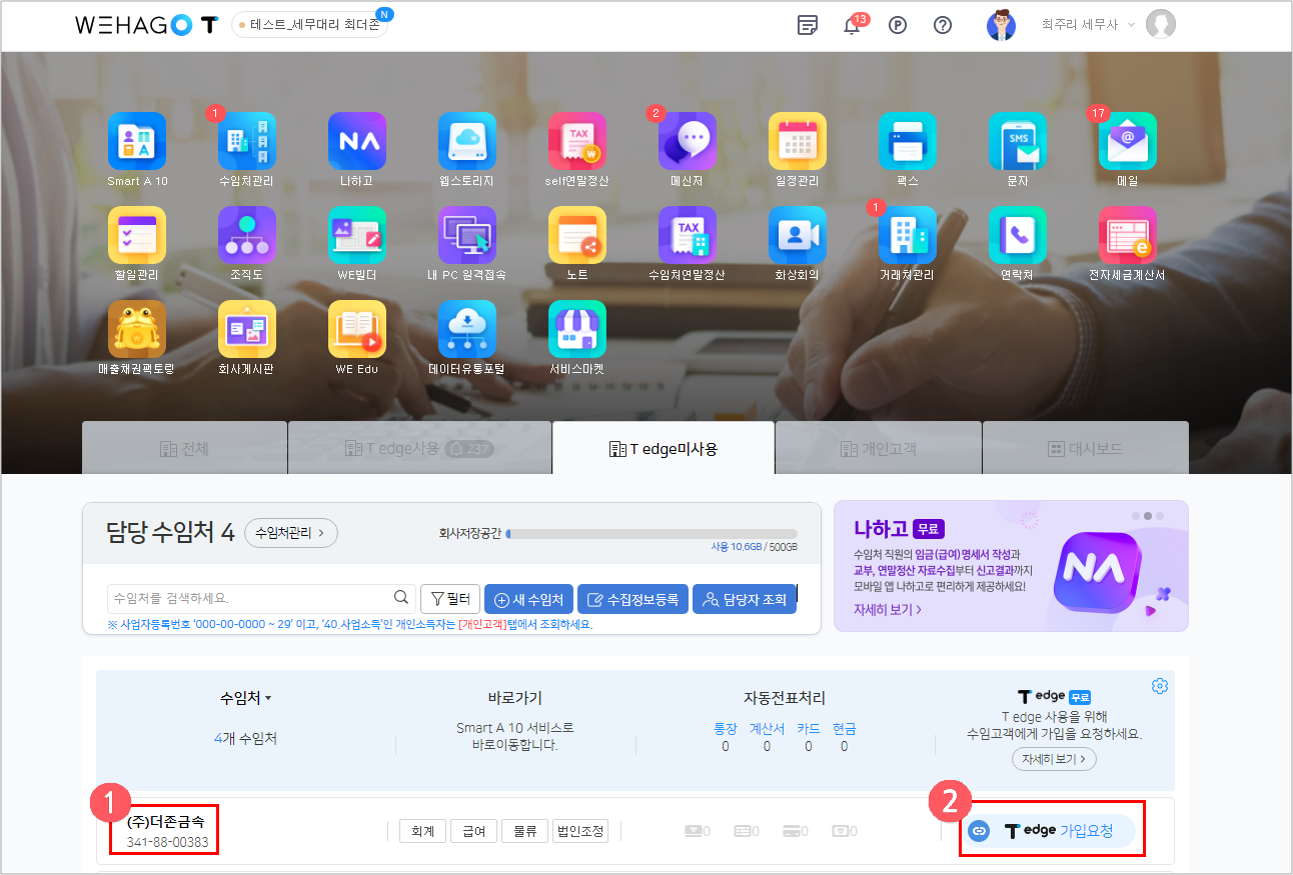The width and height of the screenshot is (1293, 875).
Task: Click the help question mark icon
Action: [x=942, y=26]
